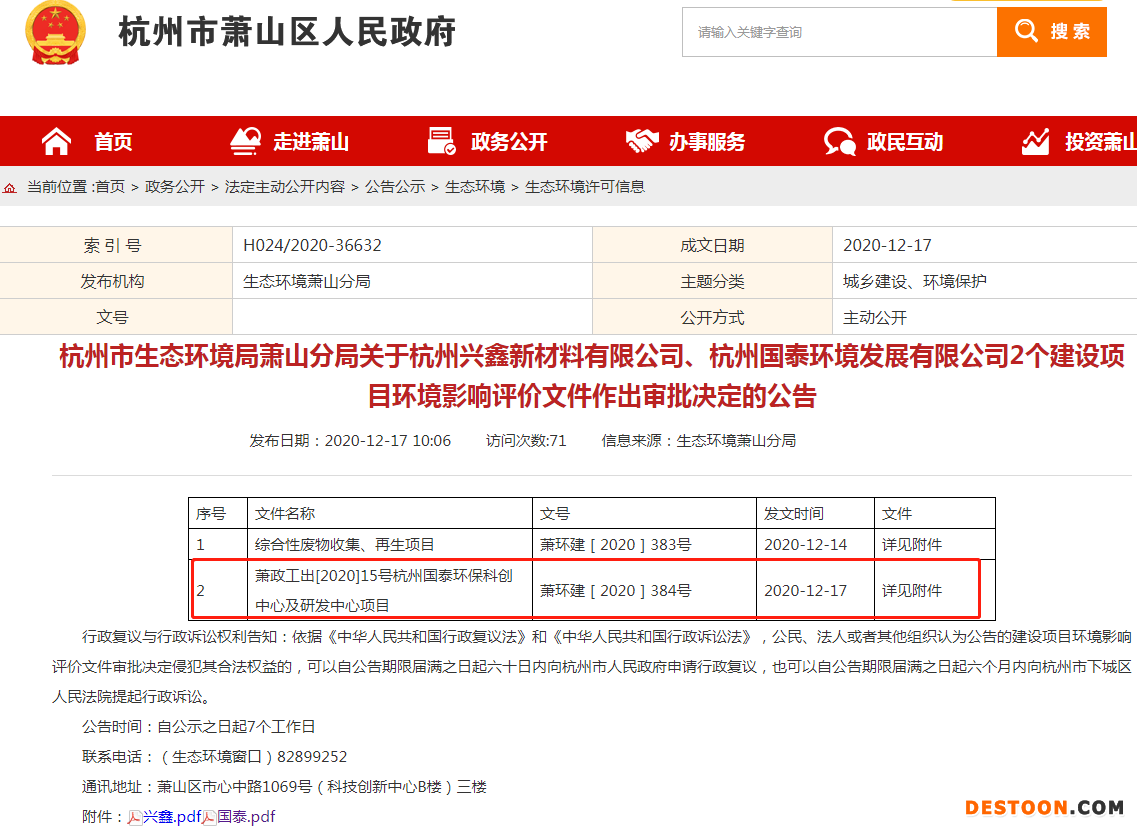Click the house icon beside 首页
This screenshot has width=1137, height=830.
click(56, 142)
